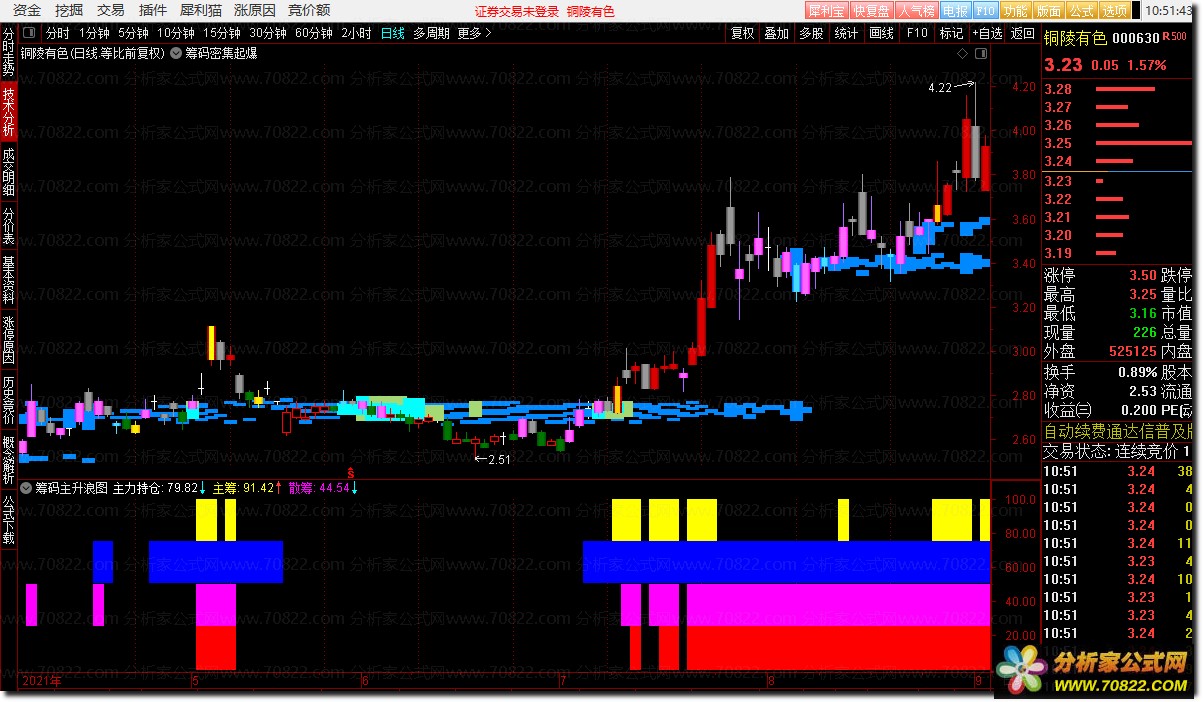Open the 成交明细 side tab
This screenshot has width=1204, height=702.
click(x=8, y=172)
